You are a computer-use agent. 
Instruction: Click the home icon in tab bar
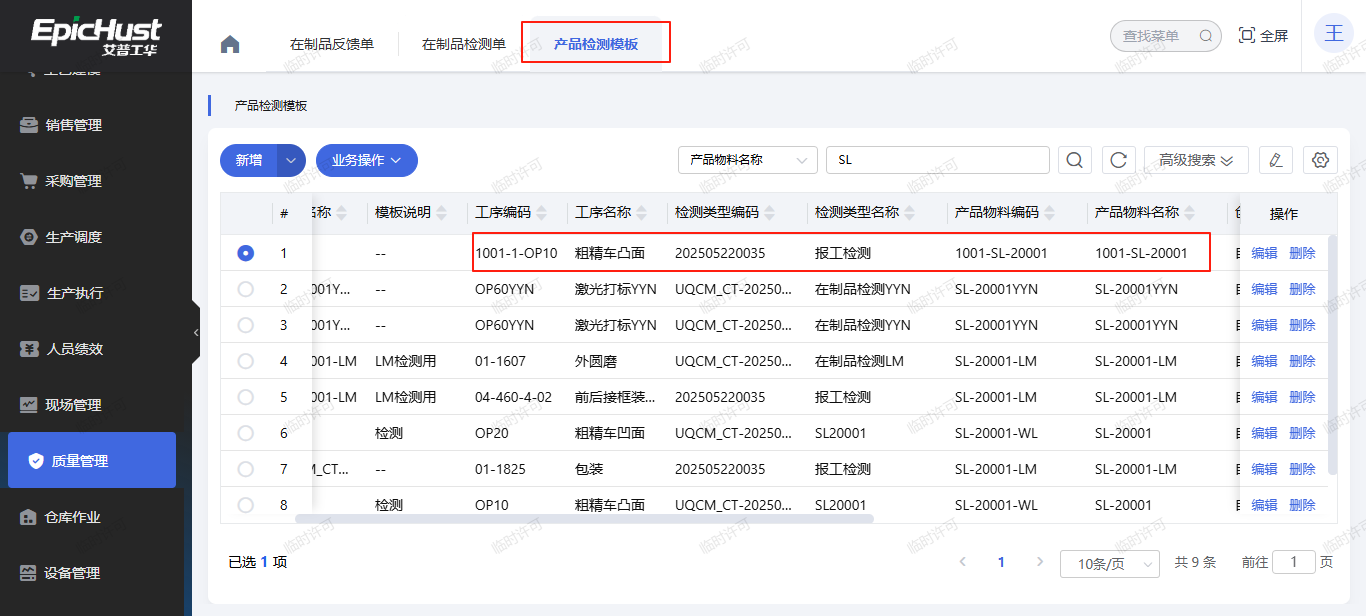pos(230,44)
